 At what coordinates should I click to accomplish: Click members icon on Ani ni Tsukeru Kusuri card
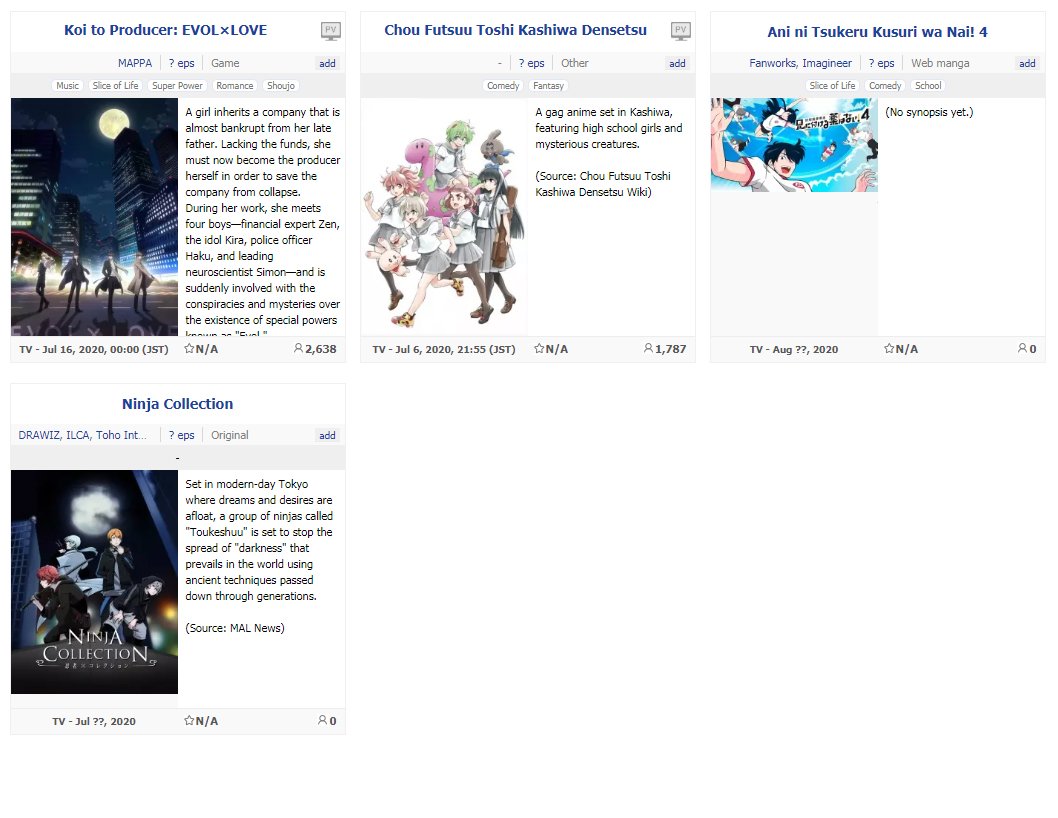pyautogui.click(x=1023, y=349)
